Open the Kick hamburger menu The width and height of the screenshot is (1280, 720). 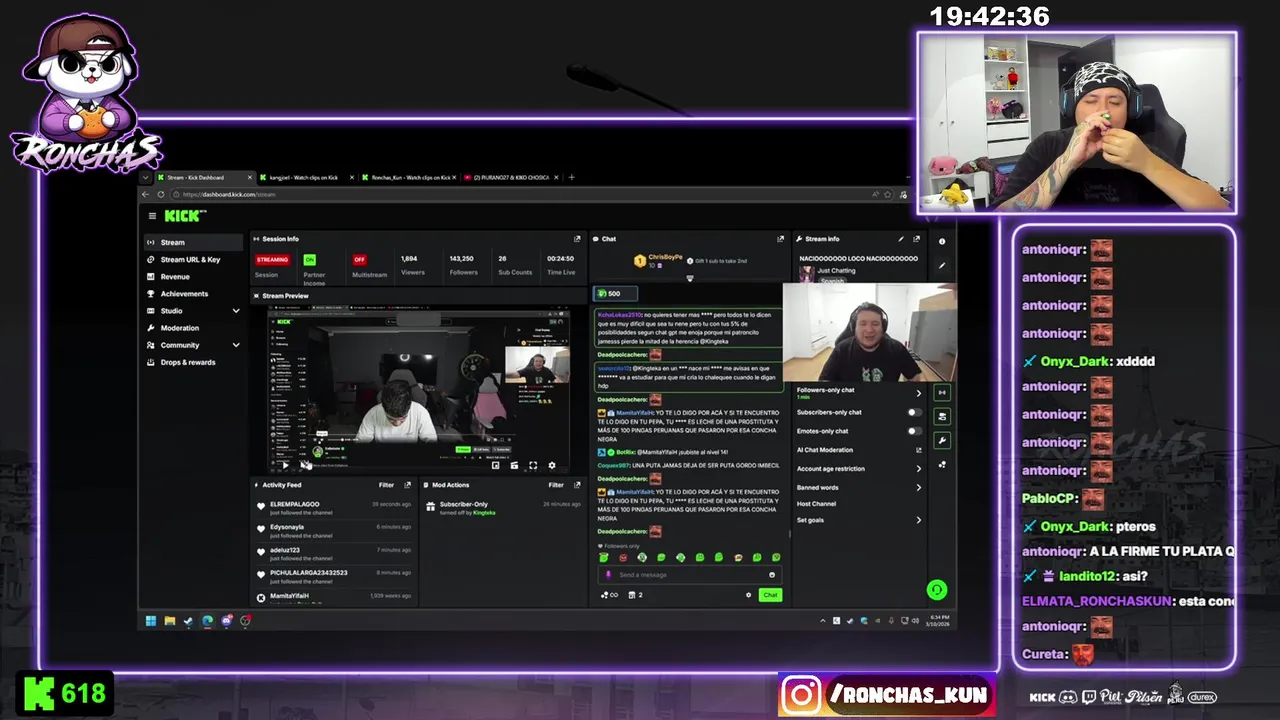152,216
